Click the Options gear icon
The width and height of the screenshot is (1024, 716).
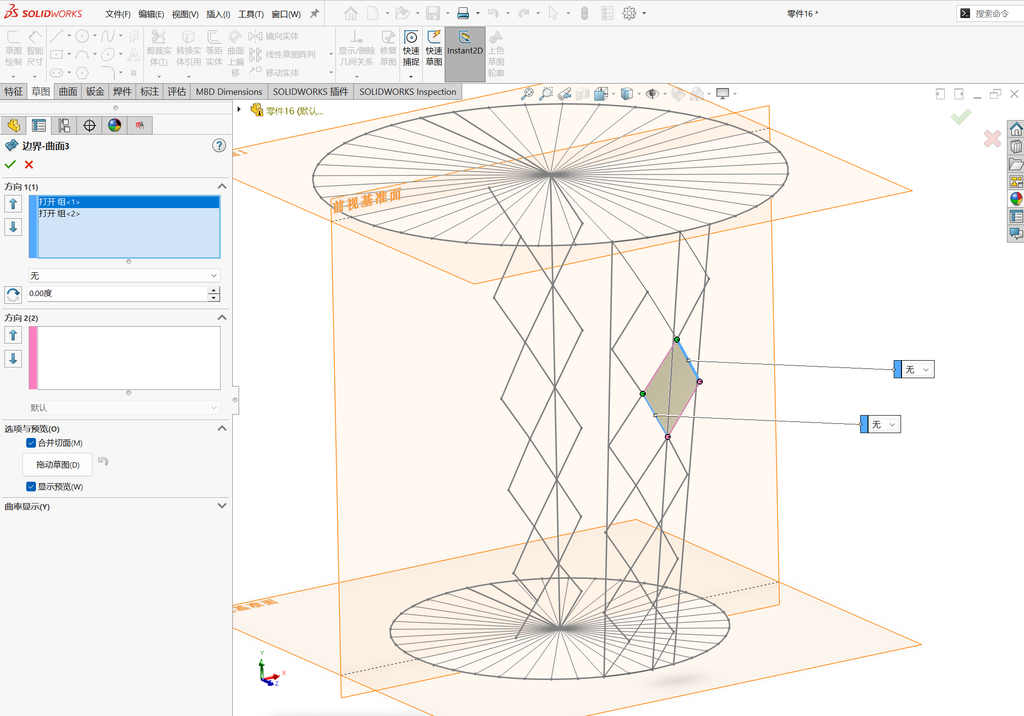click(x=629, y=13)
